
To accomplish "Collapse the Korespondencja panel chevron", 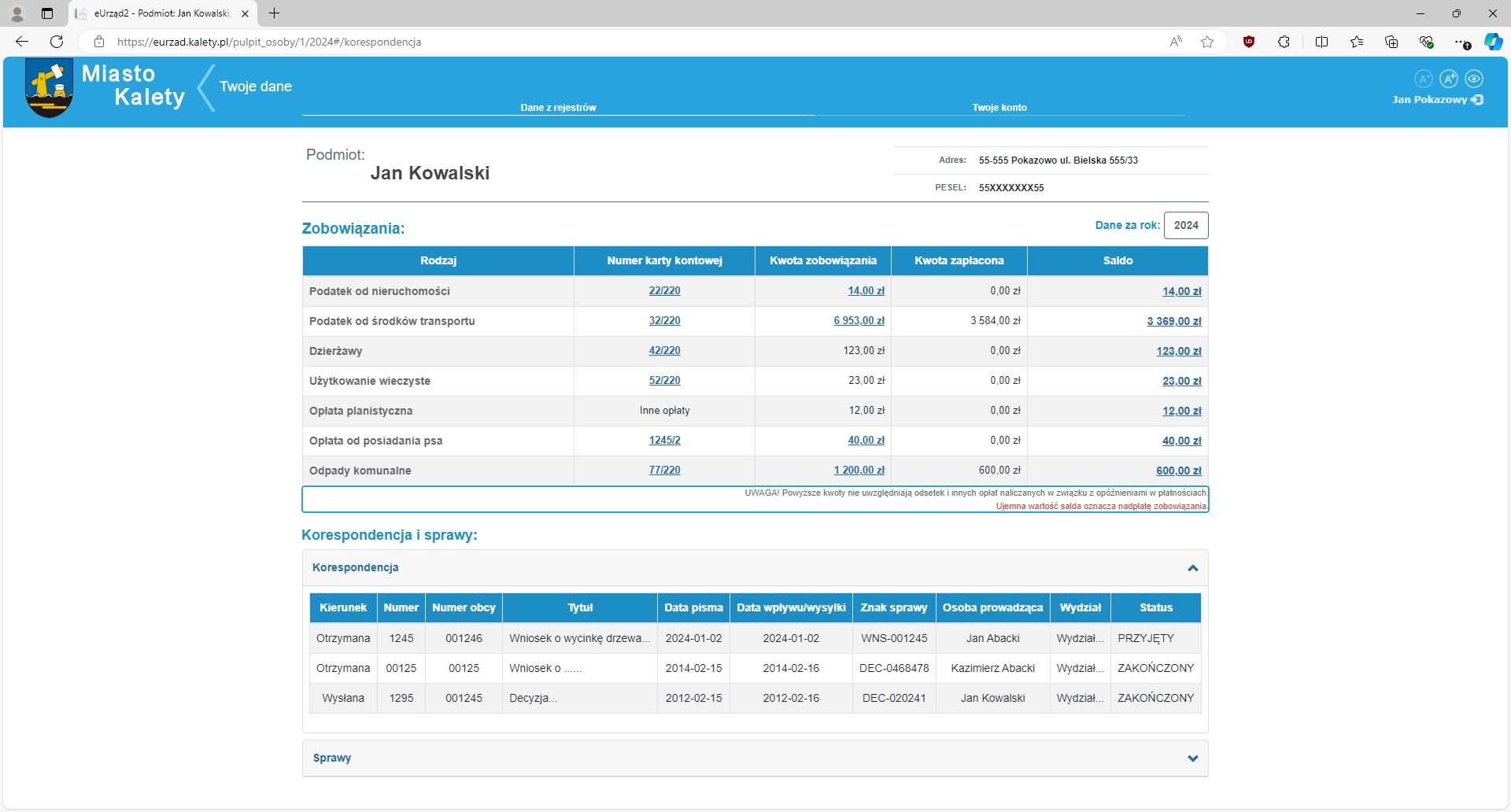I will [1193, 568].
